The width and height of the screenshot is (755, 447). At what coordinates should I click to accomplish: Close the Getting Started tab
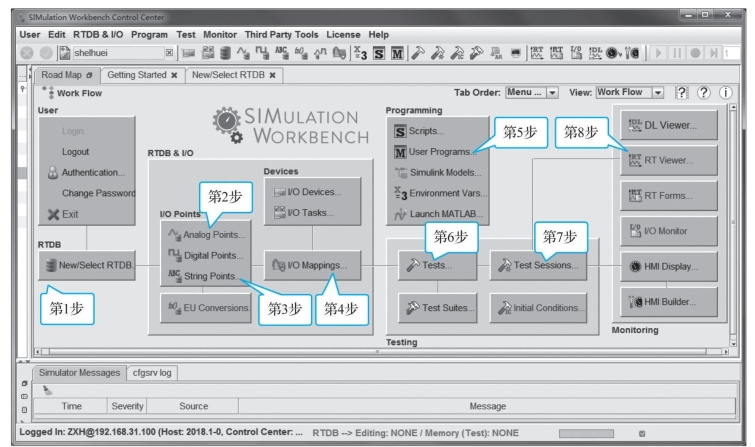174,75
